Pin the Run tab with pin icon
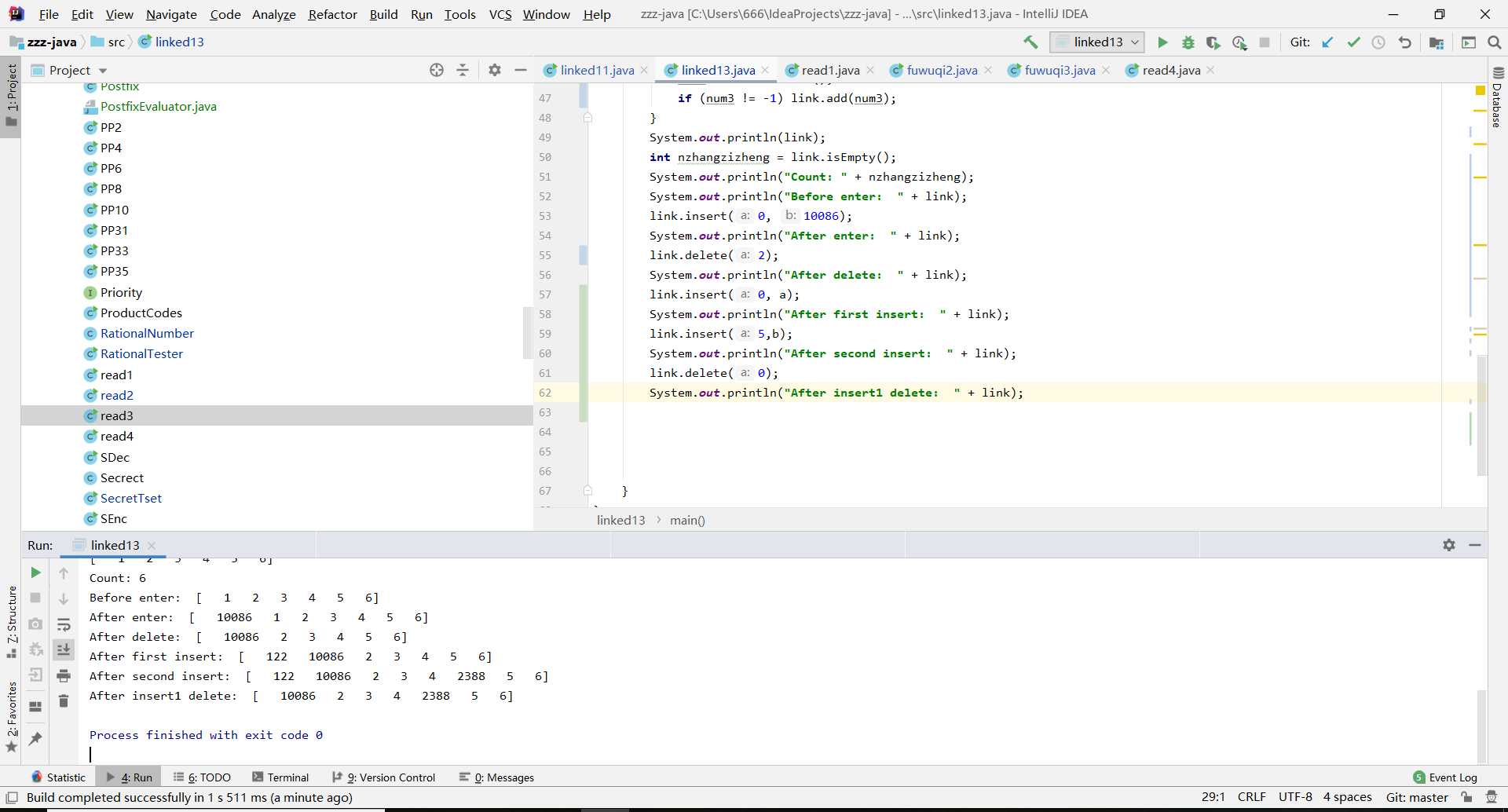 click(x=35, y=738)
